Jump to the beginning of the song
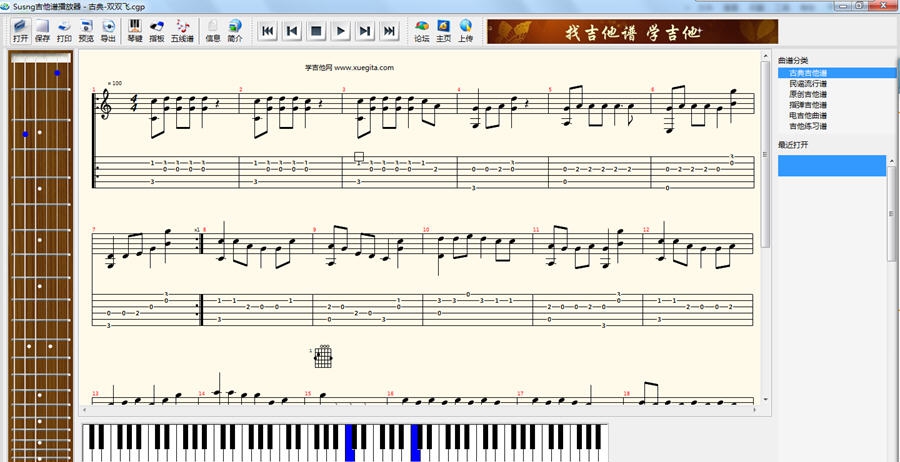The width and height of the screenshot is (900, 462). click(267, 31)
